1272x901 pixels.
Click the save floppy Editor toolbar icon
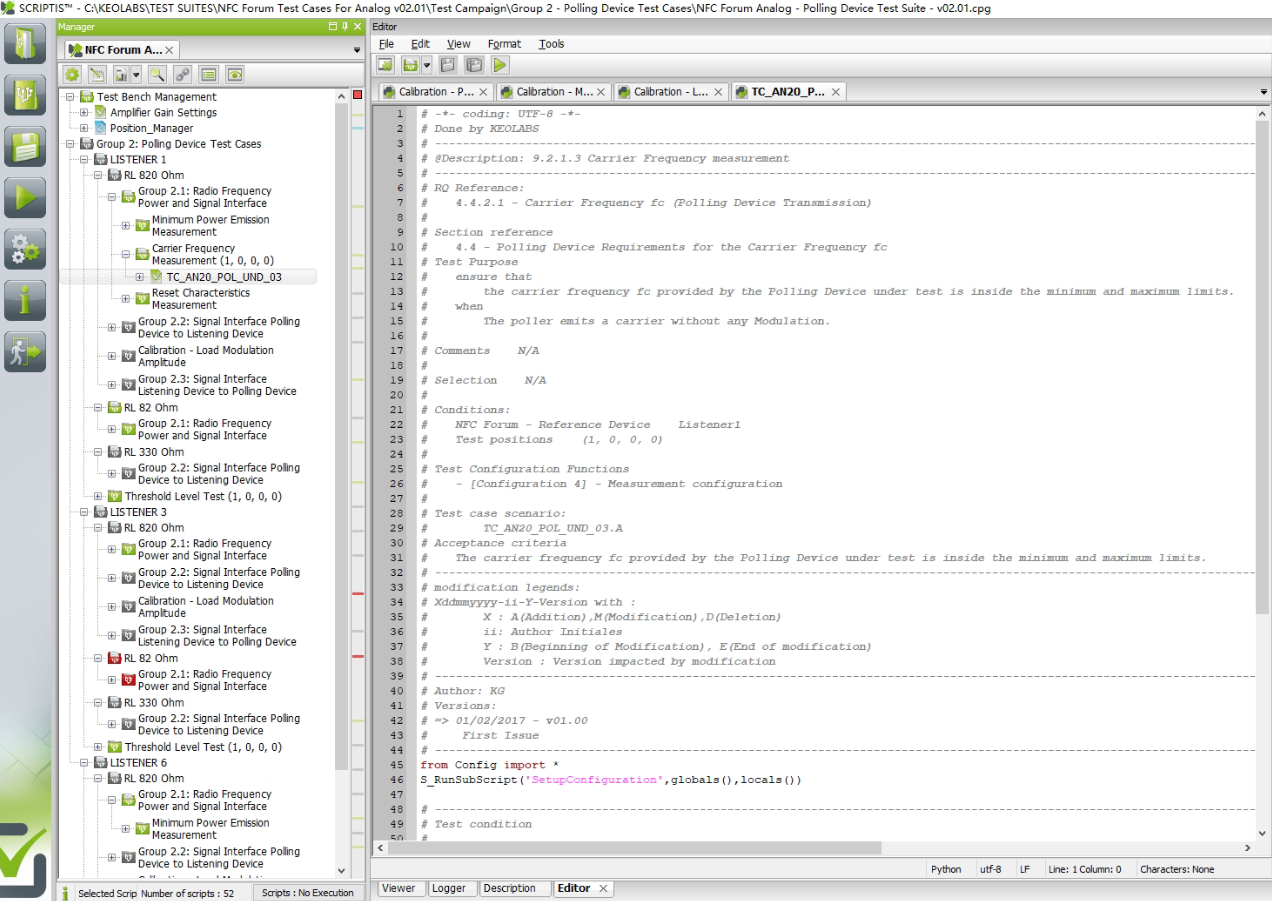[x=448, y=65]
